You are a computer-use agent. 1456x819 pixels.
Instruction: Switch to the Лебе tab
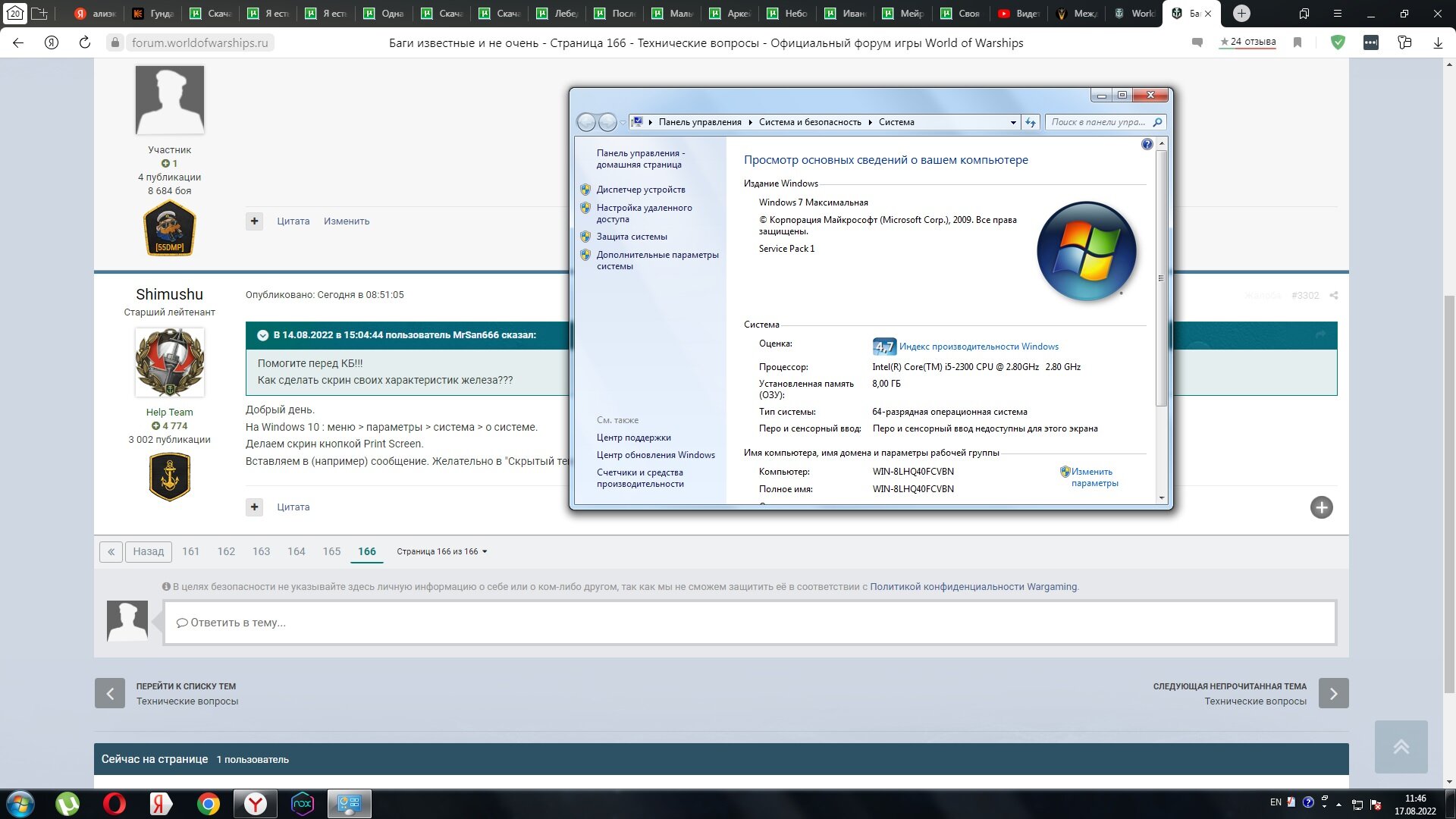pyautogui.click(x=557, y=14)
